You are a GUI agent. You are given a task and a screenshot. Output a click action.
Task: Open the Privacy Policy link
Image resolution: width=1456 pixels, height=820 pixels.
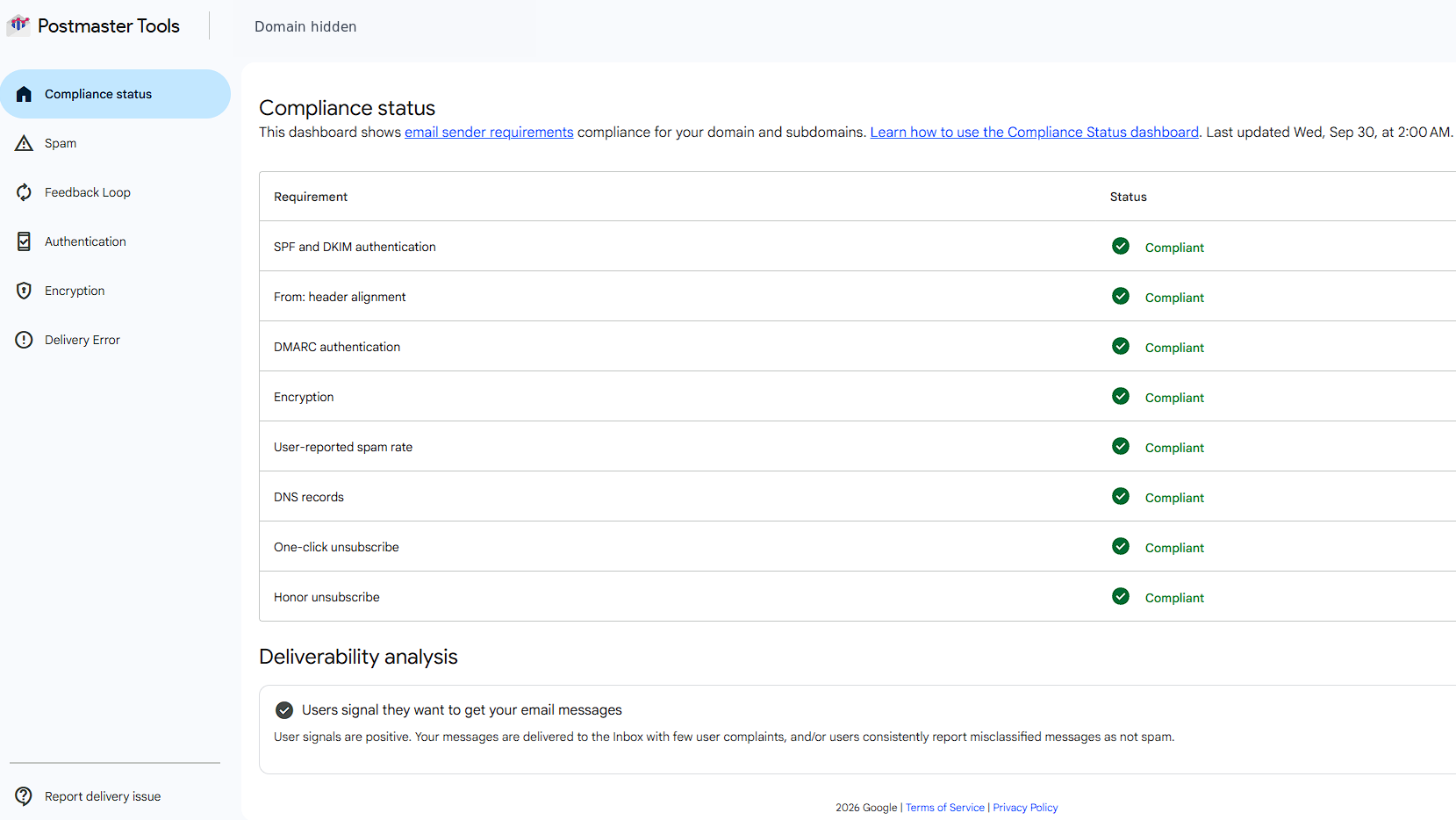[1025, 808]
